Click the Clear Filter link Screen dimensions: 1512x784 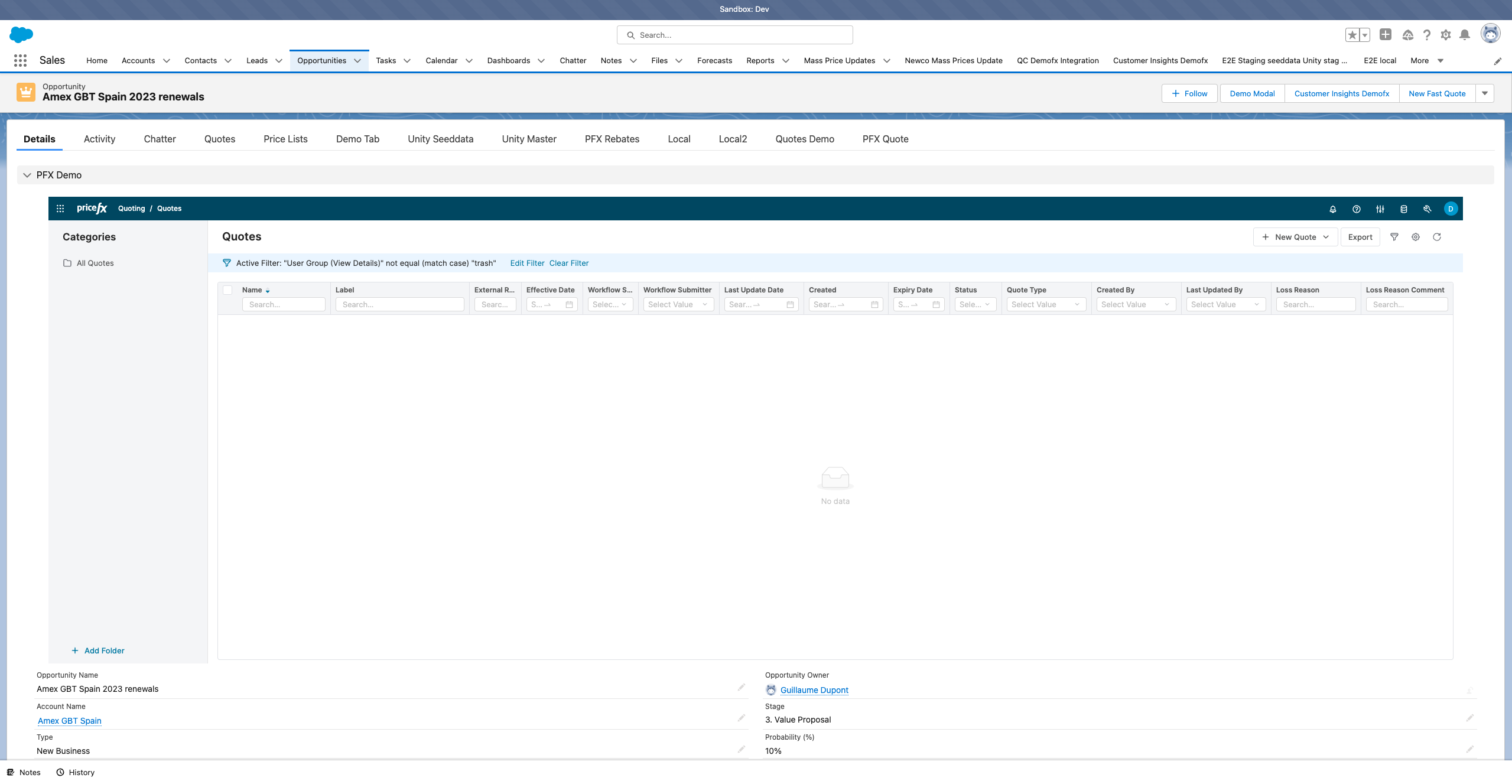568,263
